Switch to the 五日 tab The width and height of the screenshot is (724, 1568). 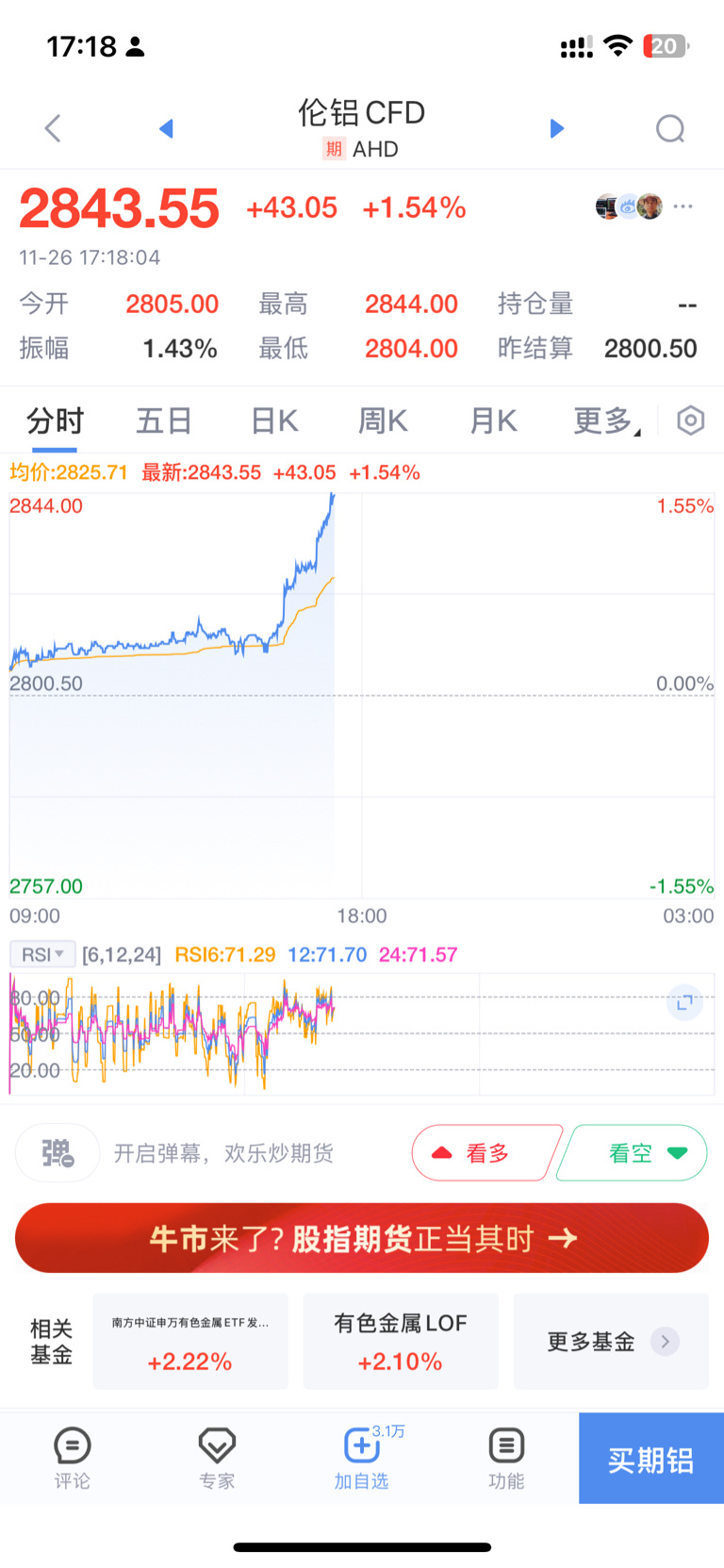[x=164, y=421]
